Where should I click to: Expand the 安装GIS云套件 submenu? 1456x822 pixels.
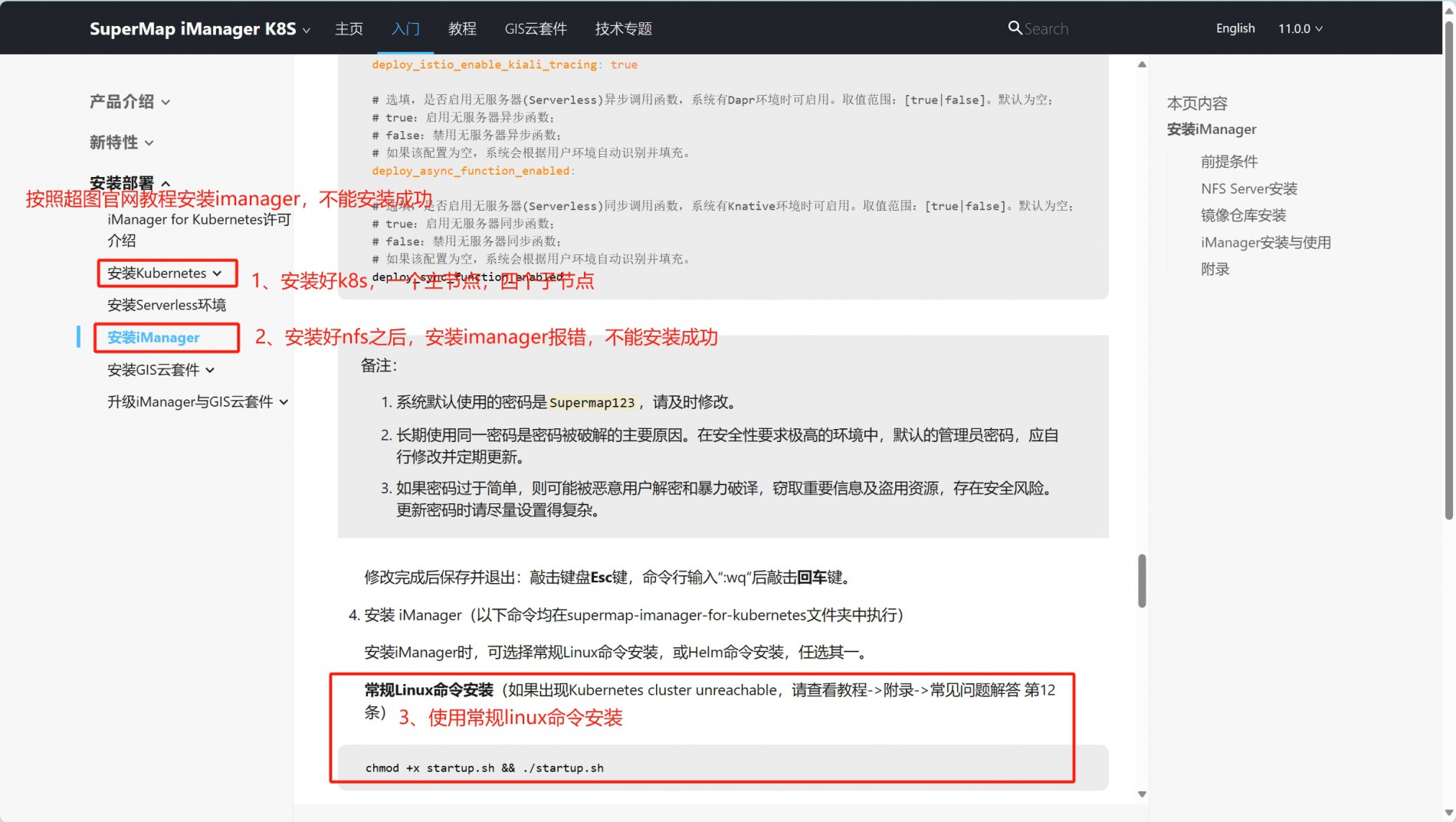(x=161, y=370)
